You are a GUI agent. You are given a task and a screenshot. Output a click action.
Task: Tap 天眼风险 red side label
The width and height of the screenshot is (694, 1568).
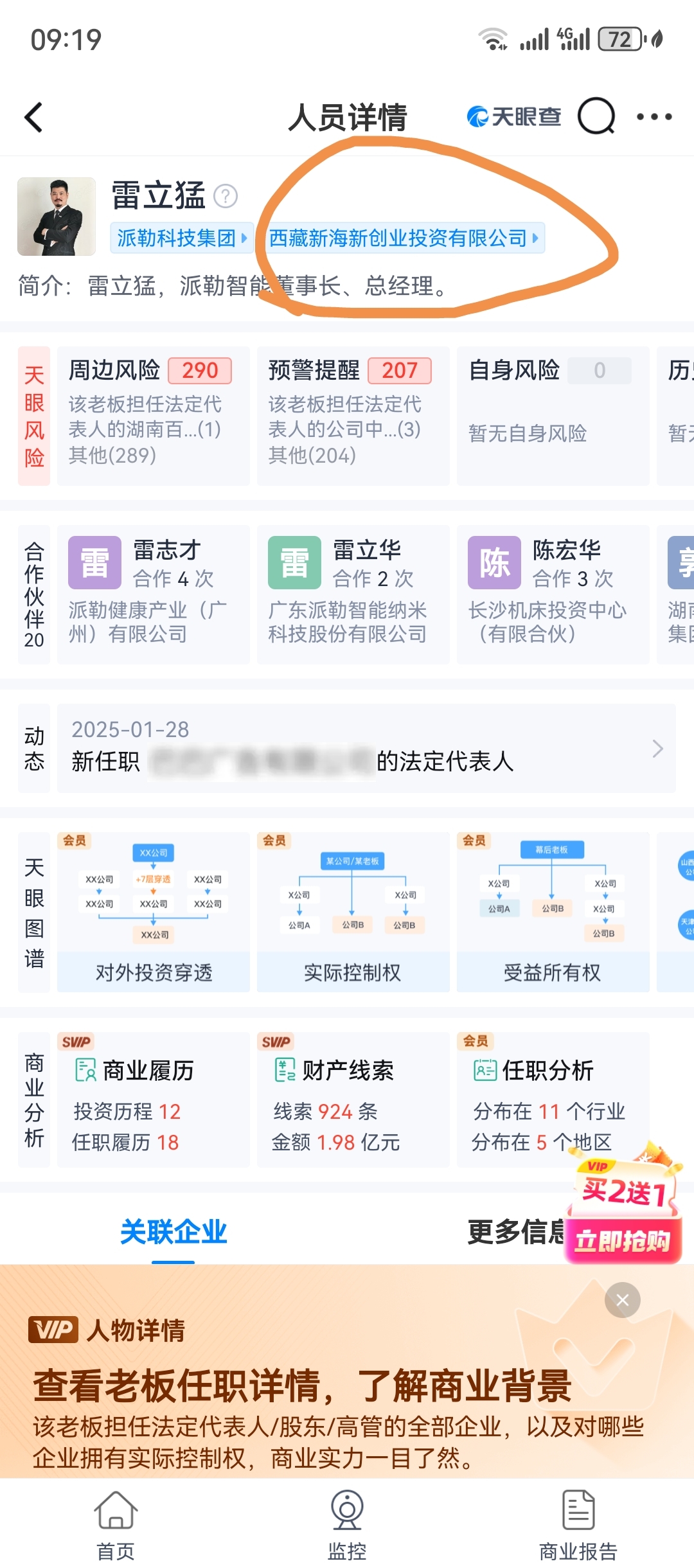pos(34,416)
